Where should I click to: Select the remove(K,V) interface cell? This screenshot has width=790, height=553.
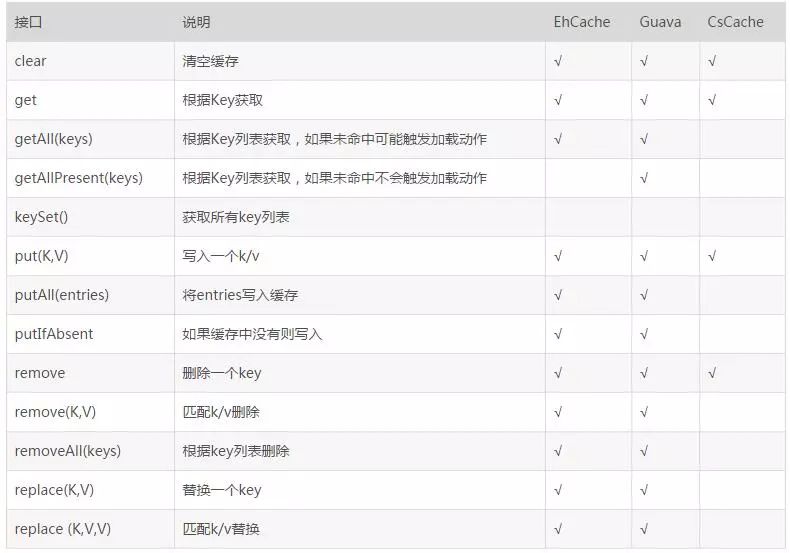(x=91, y=412)
